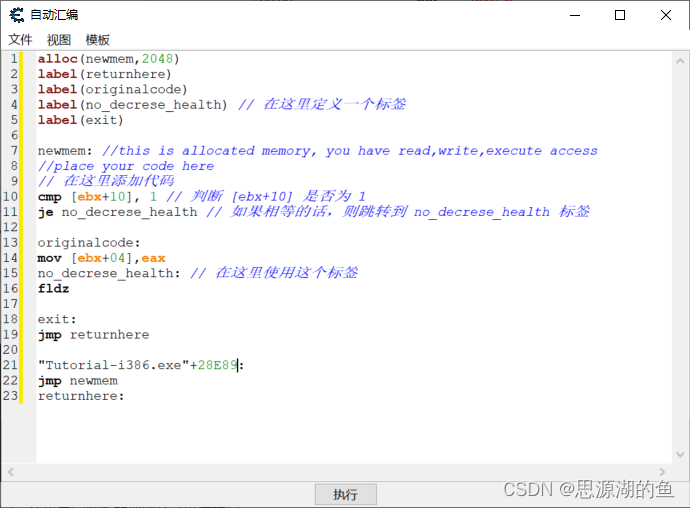Click the jmp returnhere instruction
The height and width of the screenshot is (508, 690).
[93, 335]
